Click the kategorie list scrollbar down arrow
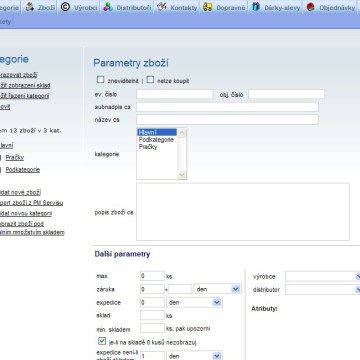 click(x=182, y=174)
